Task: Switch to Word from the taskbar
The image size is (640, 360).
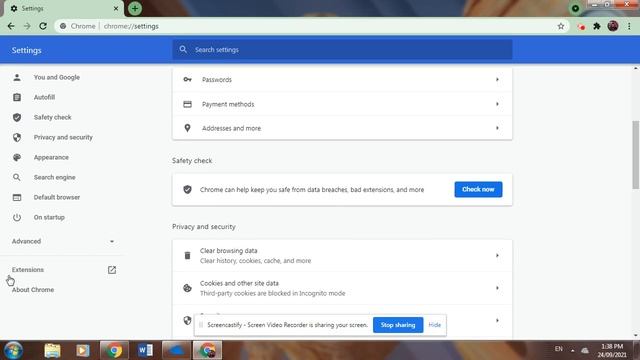Action: pos(145,350)
